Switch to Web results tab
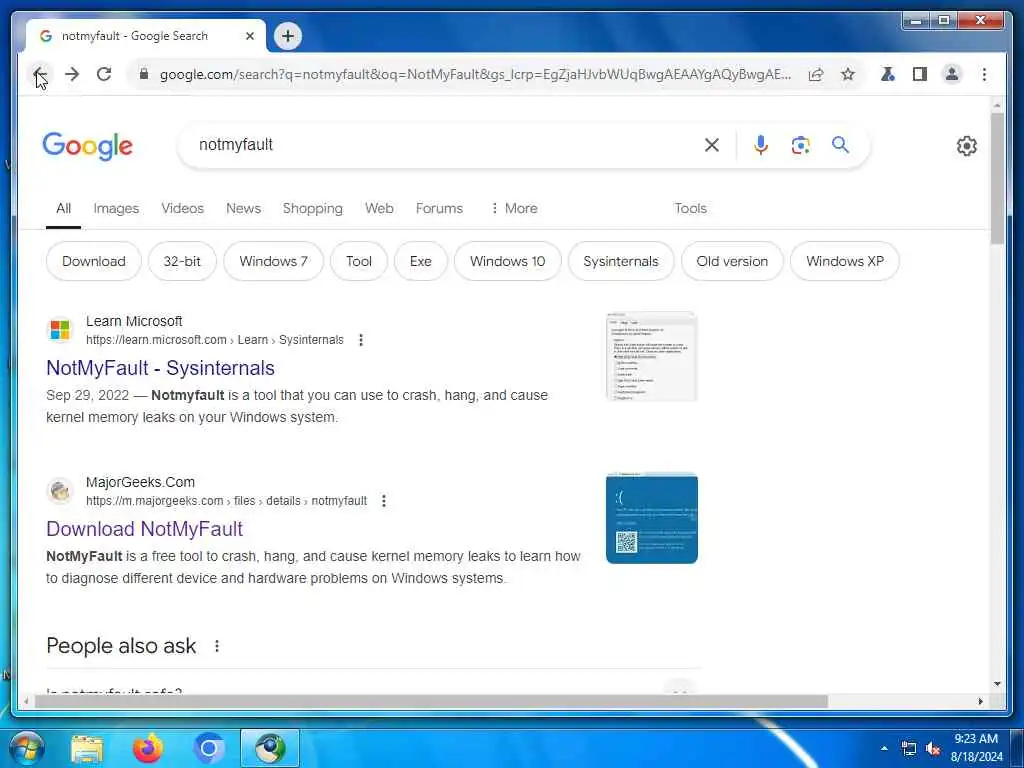The height and width of the screenshot is (768, 1024). coord(379,208)
